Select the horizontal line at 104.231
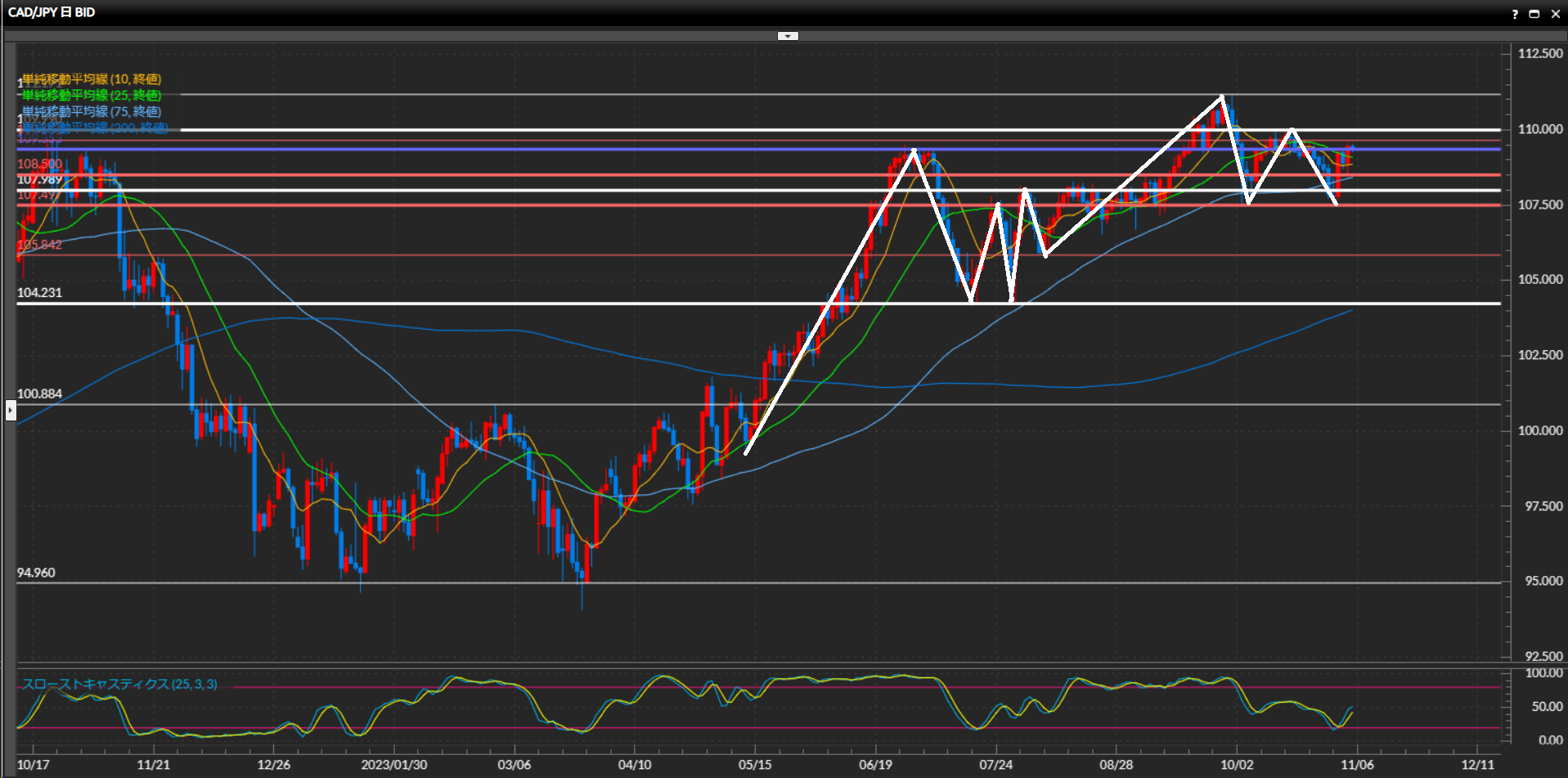Screen dimensions: 1568x778 coord(491,304)
